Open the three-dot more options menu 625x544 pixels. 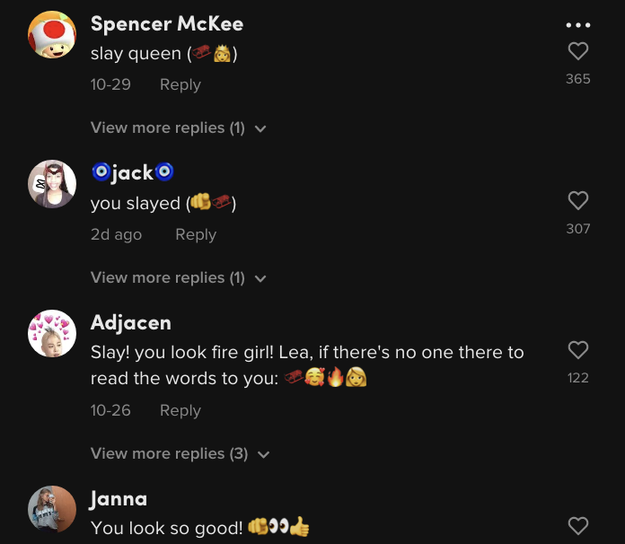[x=578, y=24]
